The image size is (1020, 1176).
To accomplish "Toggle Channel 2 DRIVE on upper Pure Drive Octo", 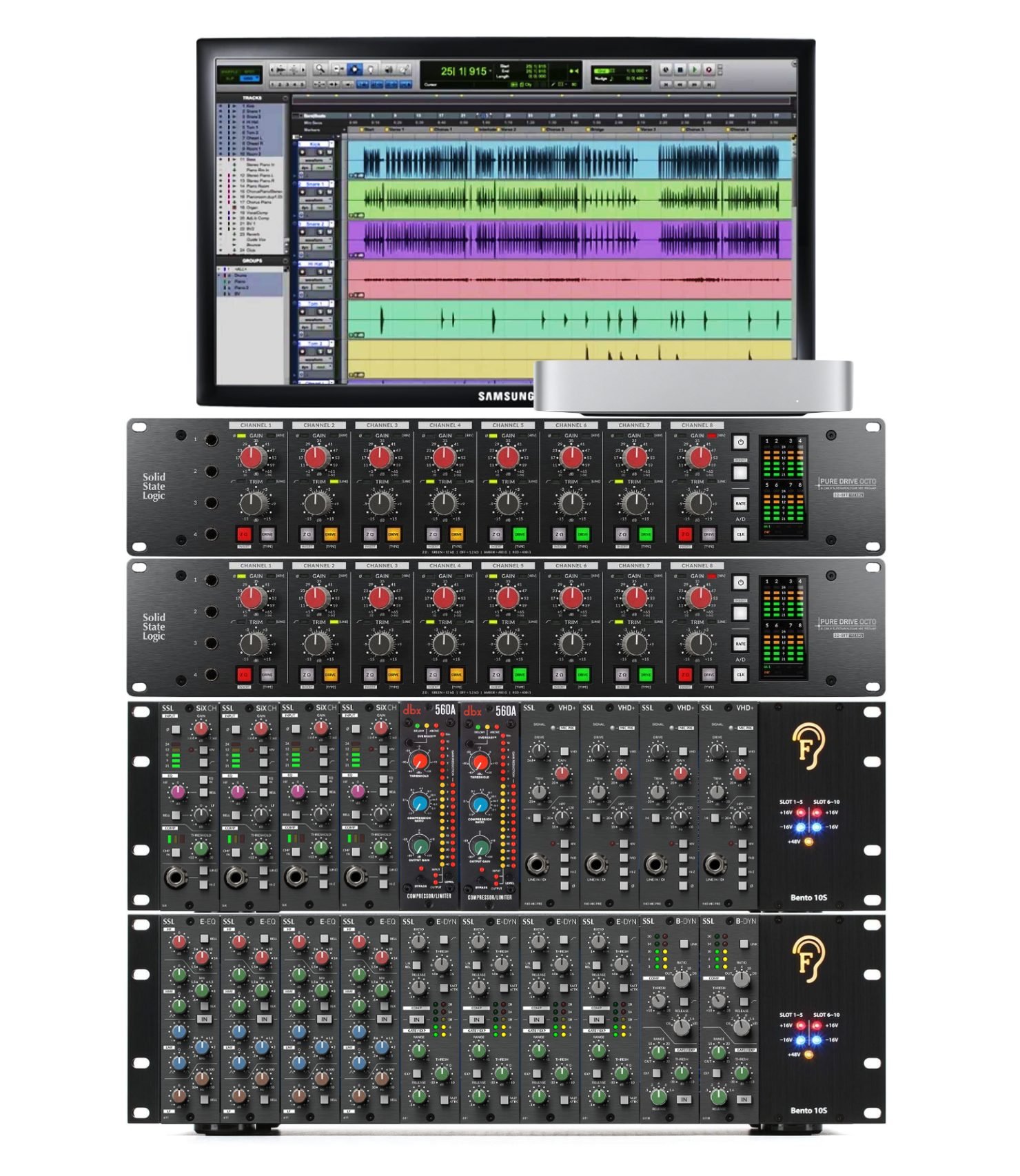I will [331, 534].
